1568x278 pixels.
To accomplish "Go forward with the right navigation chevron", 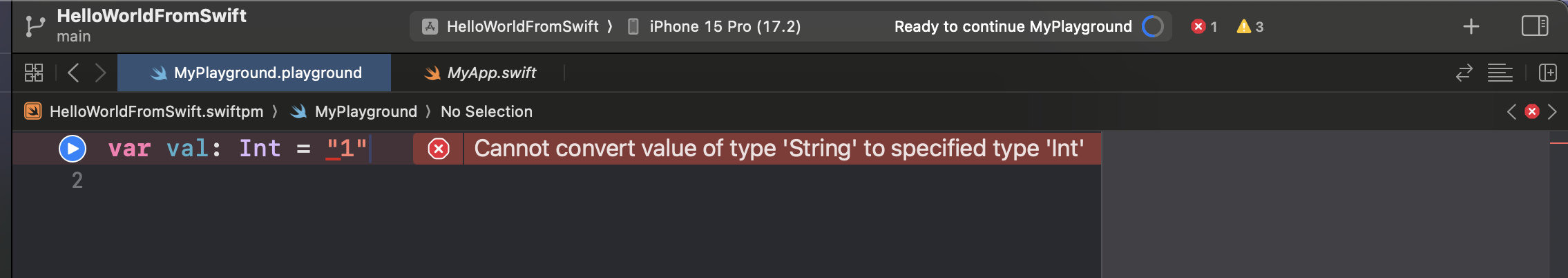I will click(x=101, y=73).
